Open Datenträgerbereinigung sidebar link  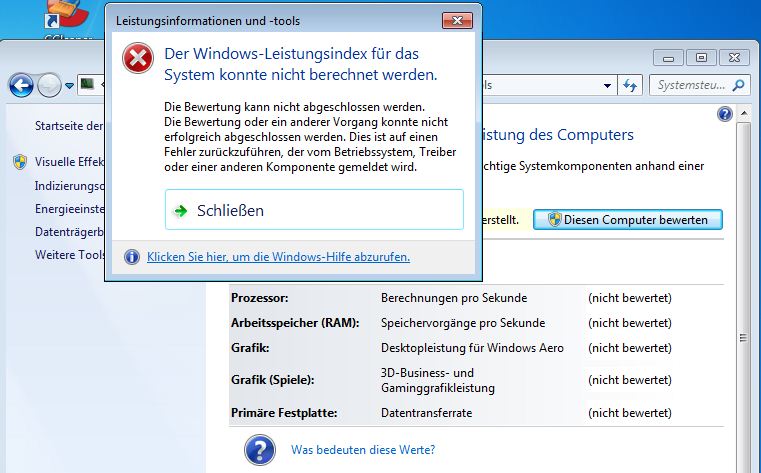click(x=69, y=232)
